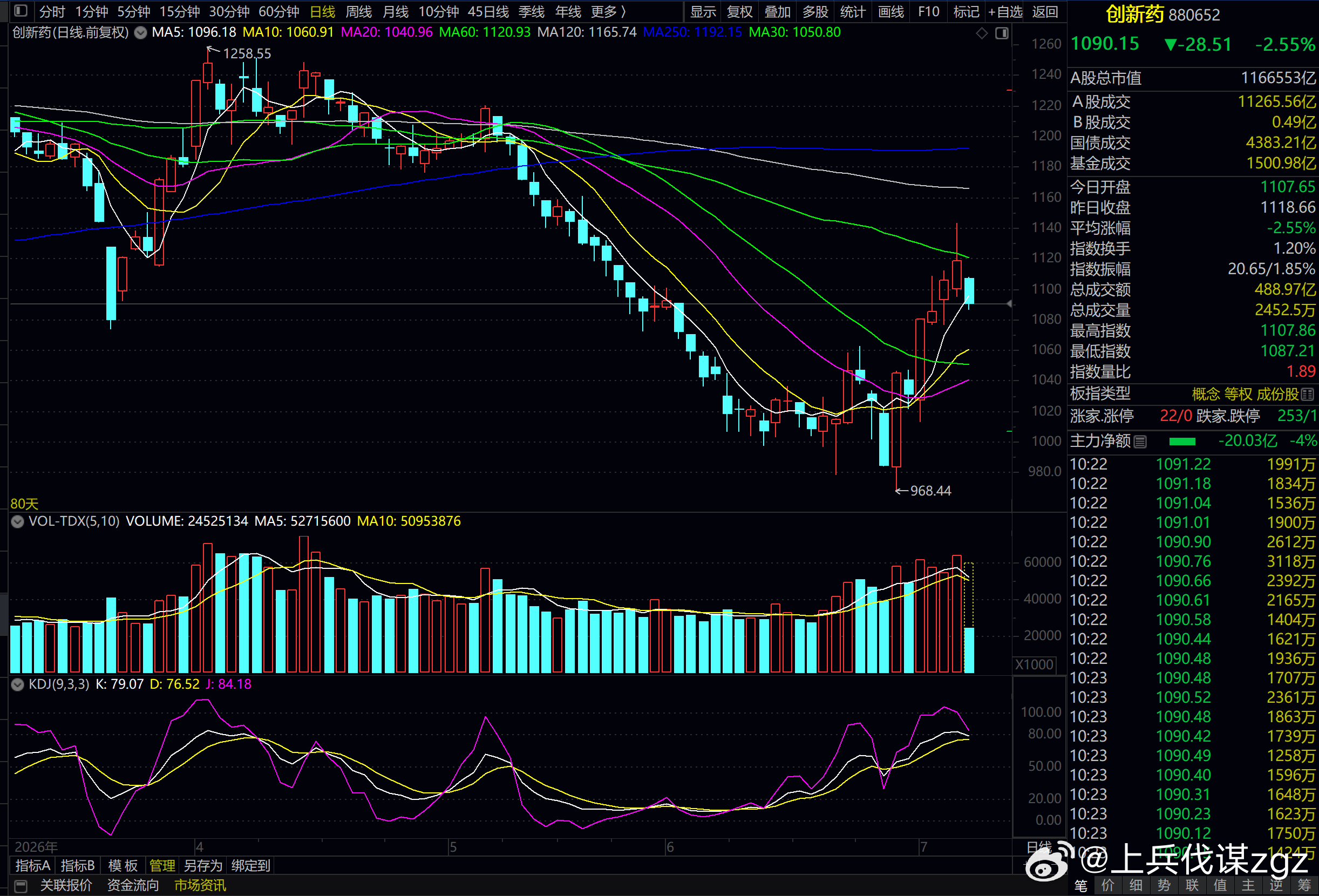Select the 主 main-force tab
Image resolution: width=1319 pixels, height=896 pixels.
[1248, 886]
